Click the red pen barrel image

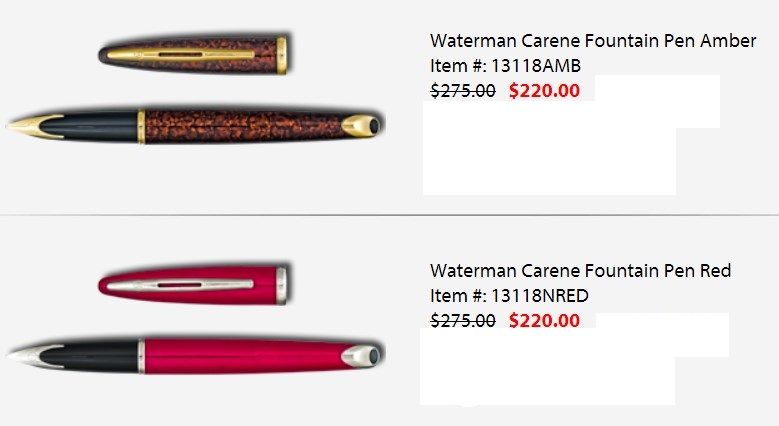tap(195, 355)
